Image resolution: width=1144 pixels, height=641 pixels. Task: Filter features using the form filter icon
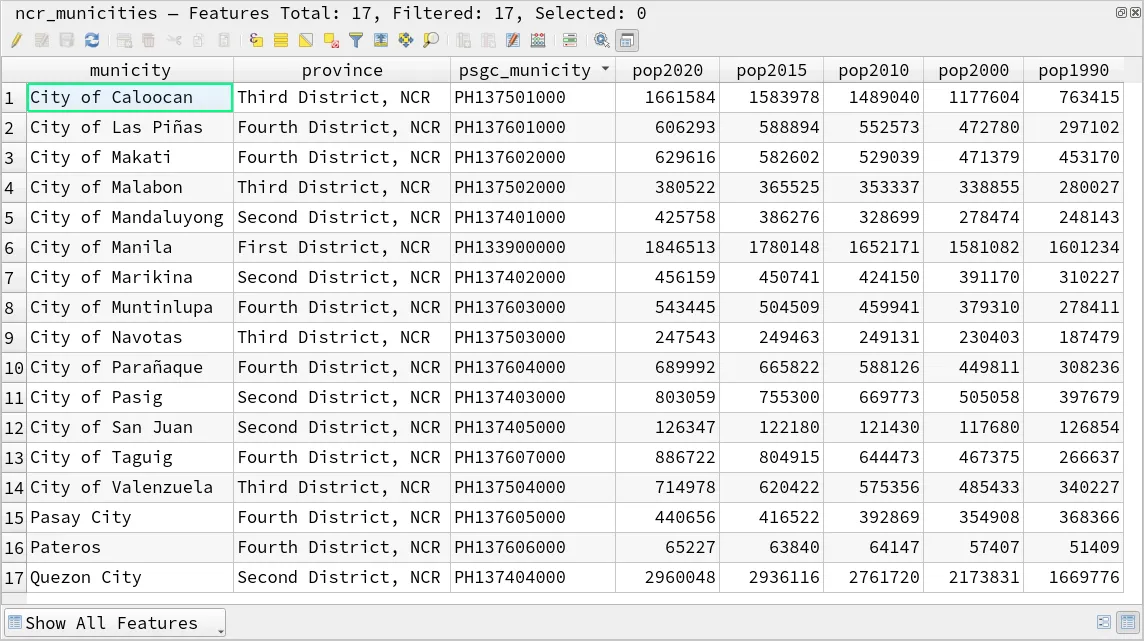tap(355, 40)
